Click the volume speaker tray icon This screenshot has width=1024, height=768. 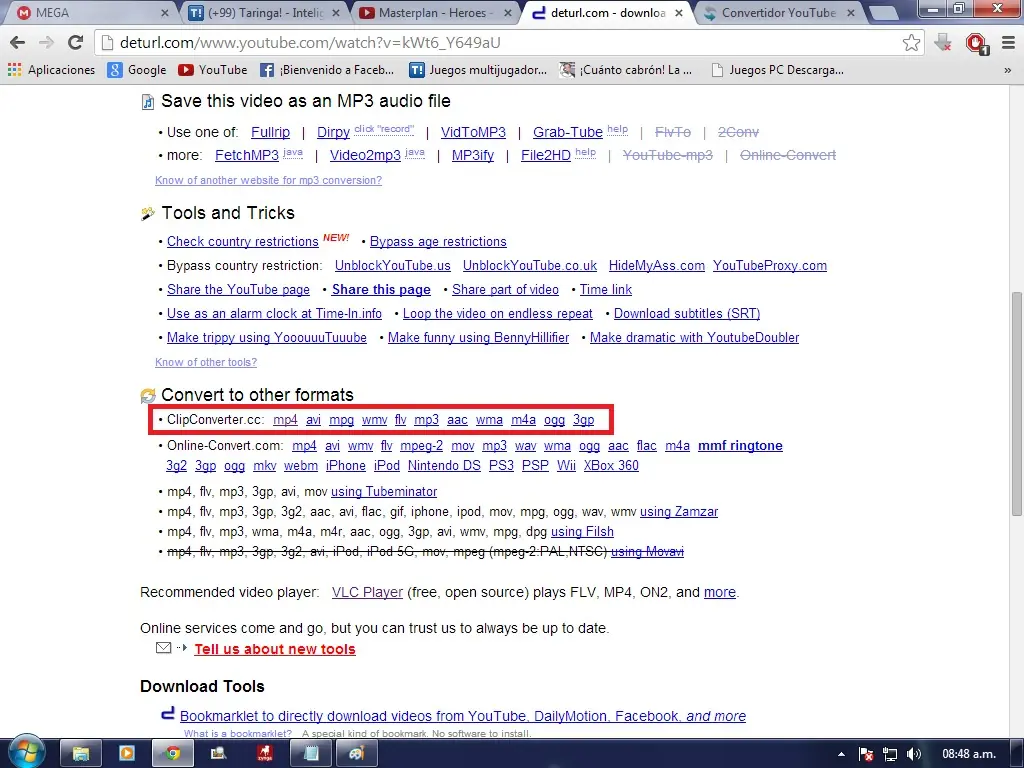click(x=914, y=754)
